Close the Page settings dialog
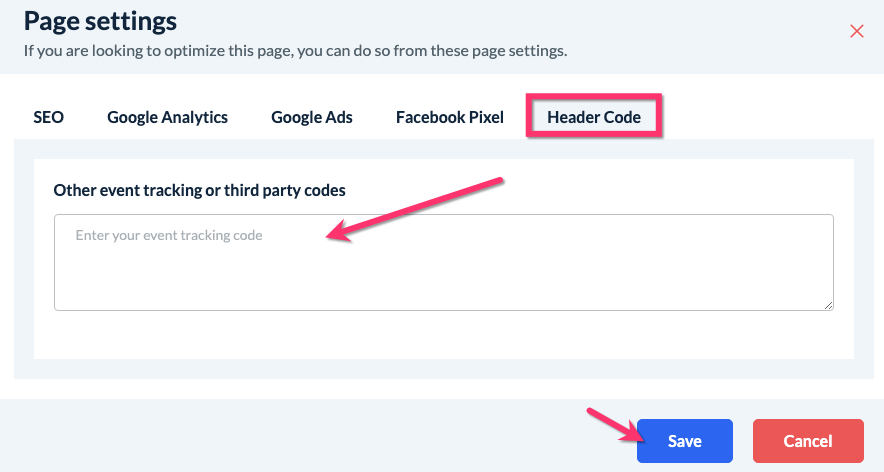Image resolution: width=884 pixels, height=472 pixels. [856, 31]
